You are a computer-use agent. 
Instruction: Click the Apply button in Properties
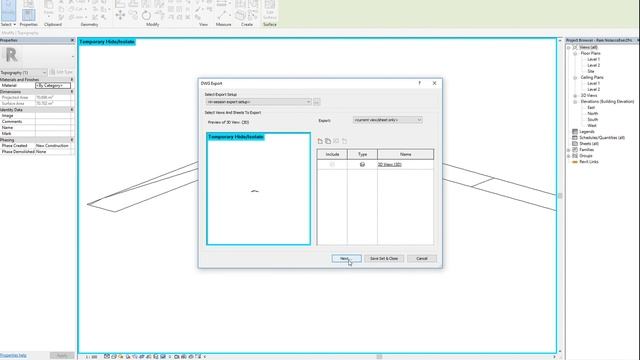pyautogui.click(x=62, y=356)
